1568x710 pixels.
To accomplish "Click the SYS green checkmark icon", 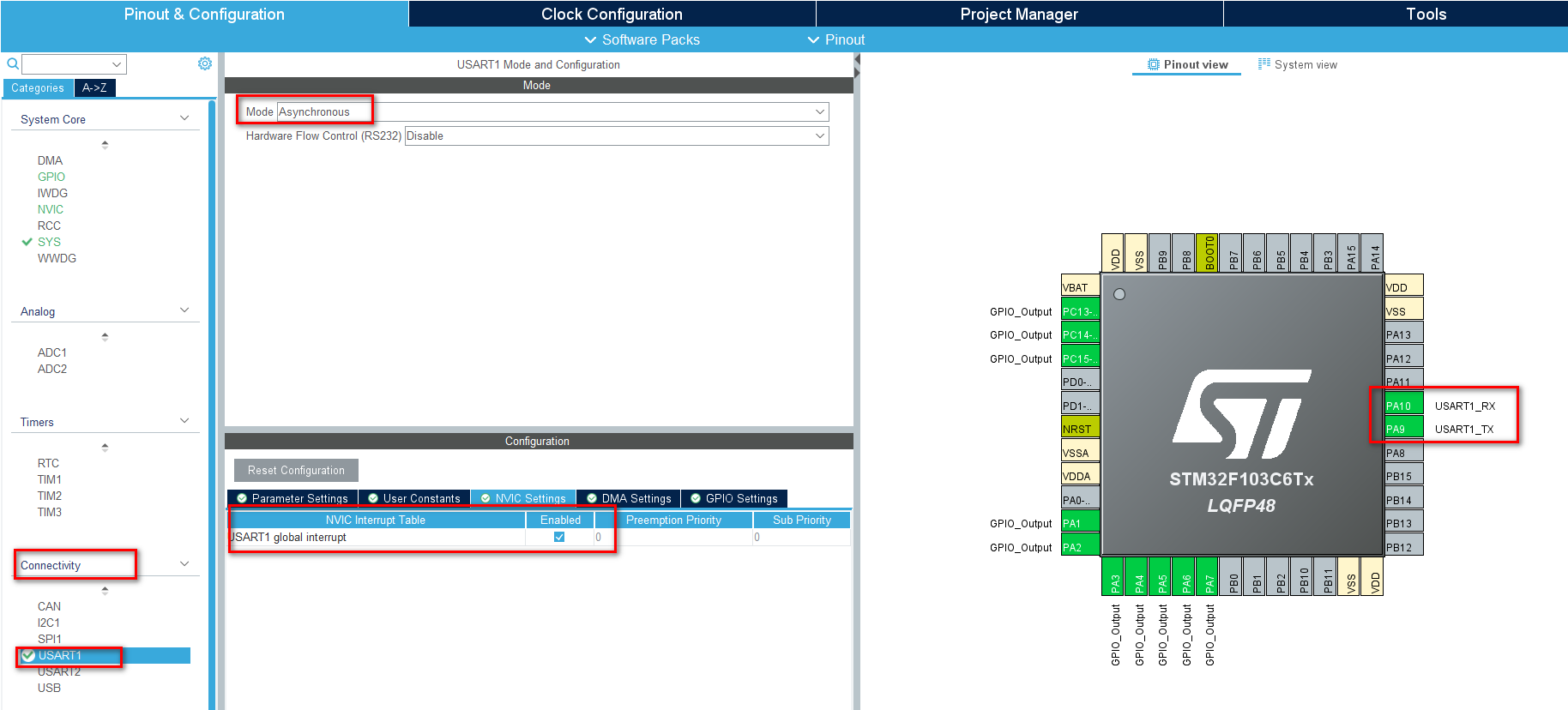I will point(27,242).
